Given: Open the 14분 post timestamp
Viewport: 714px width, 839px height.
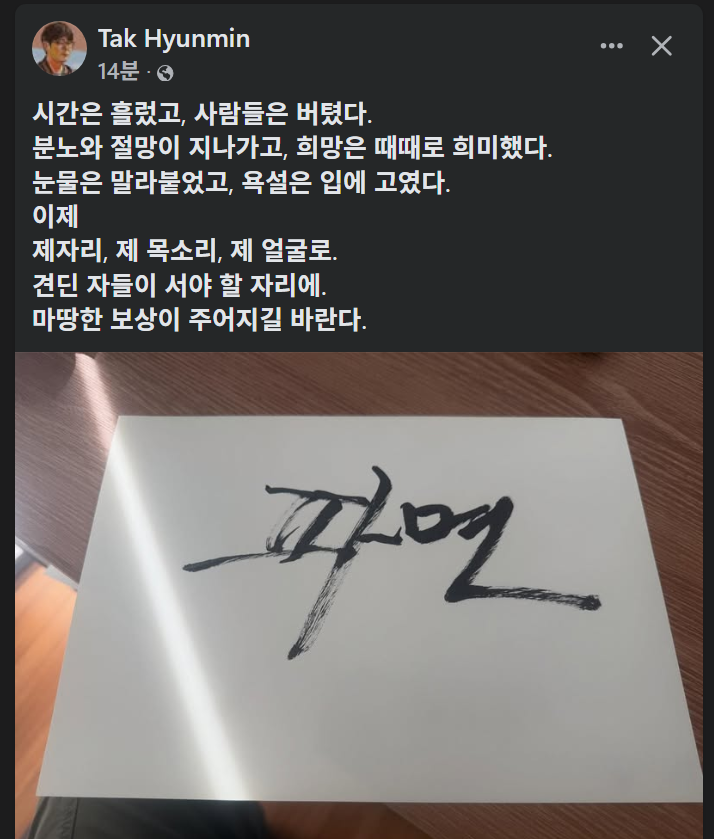Looking at the screenshot, I should pyautogui.click(x=118, y=71).
